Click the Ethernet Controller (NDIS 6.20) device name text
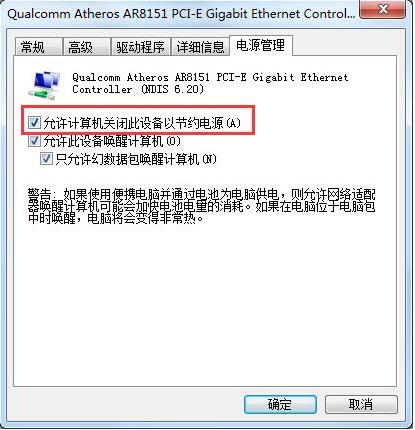Viewport: 415px width, 430px height. [210, 83]
